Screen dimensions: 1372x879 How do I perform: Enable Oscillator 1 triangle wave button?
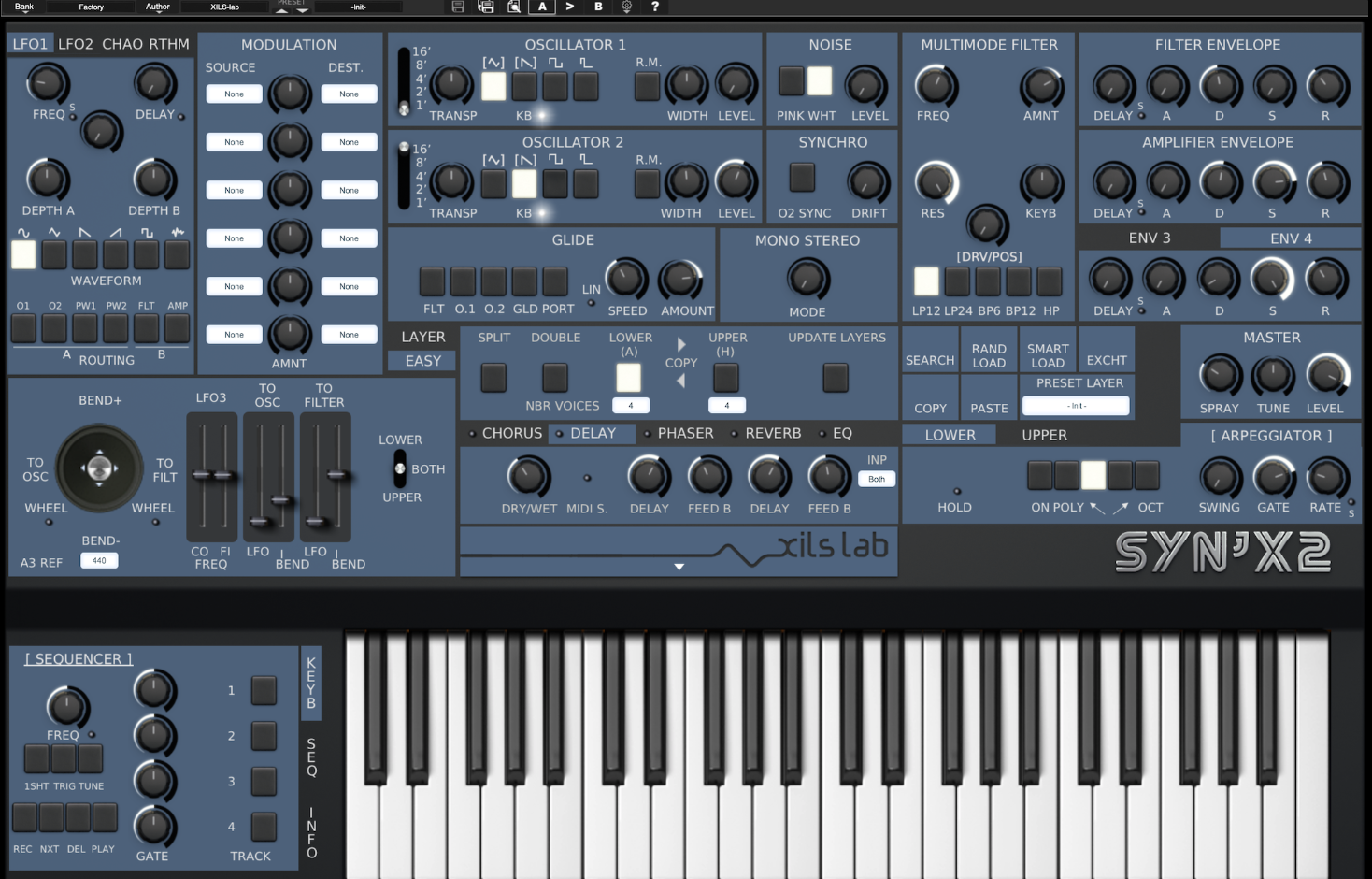(493, 86)
